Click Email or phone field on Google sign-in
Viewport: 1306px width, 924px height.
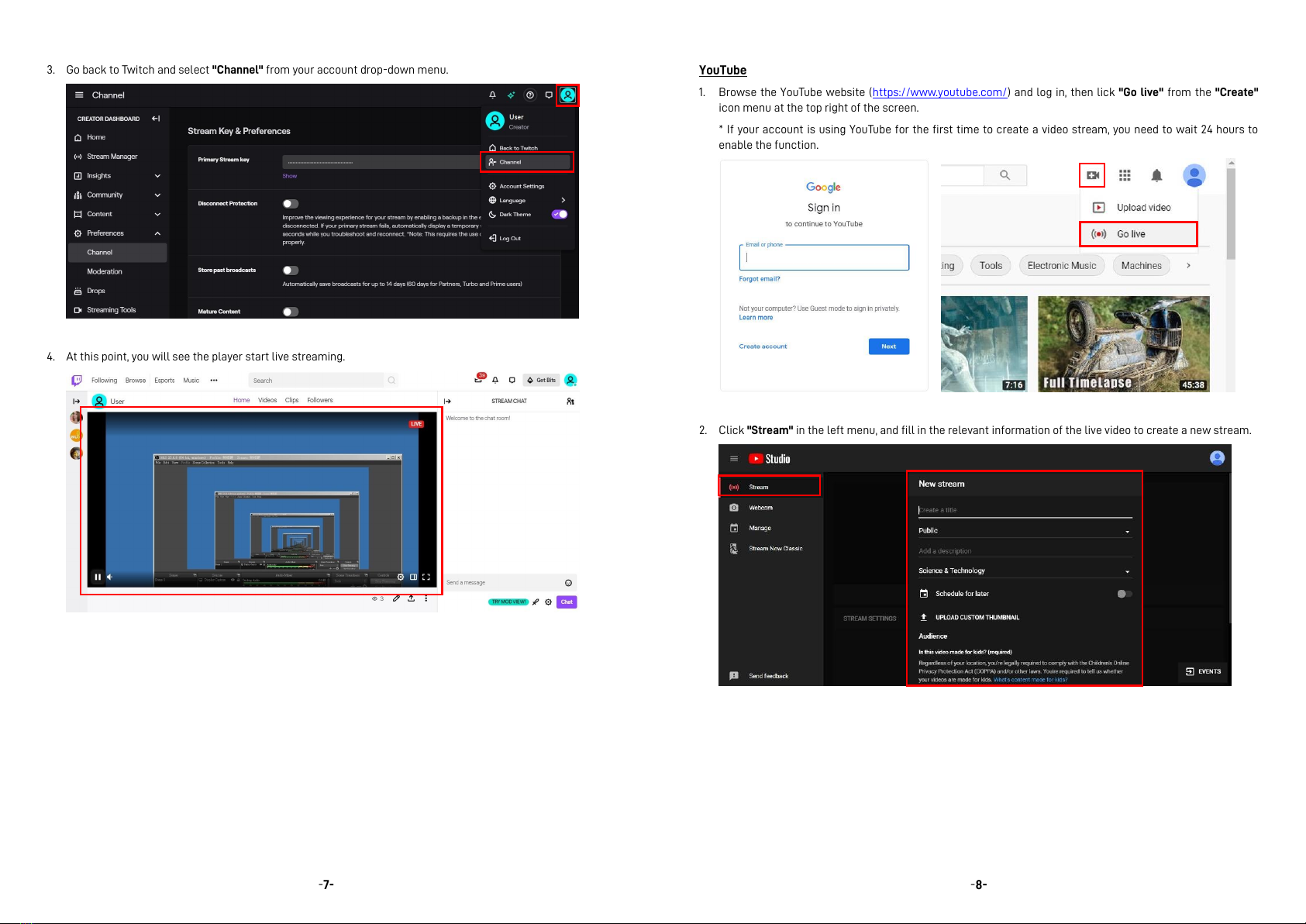[824, 257]
